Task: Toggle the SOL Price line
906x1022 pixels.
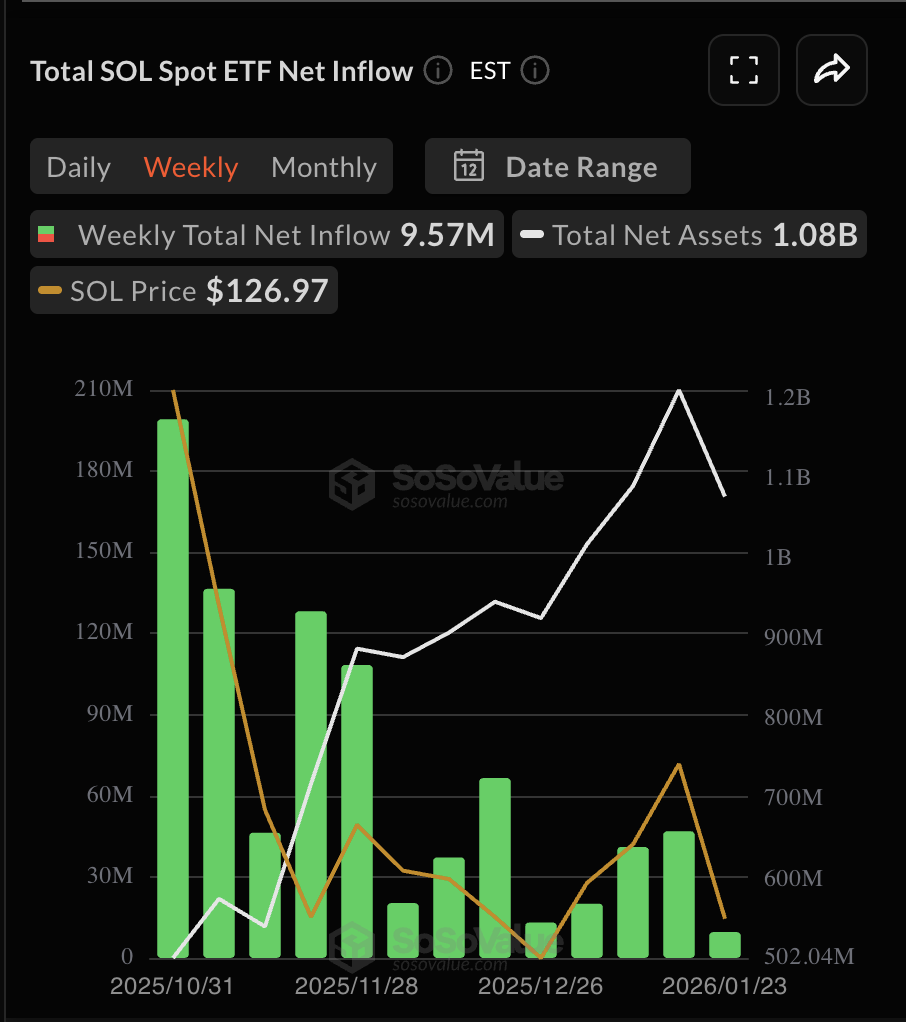Action: point(183,291)
